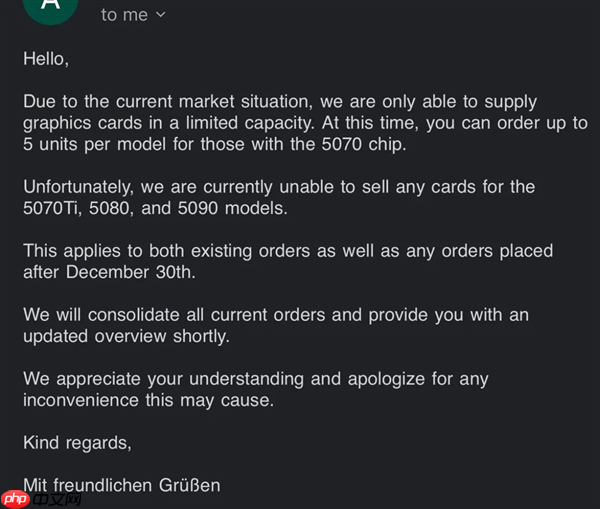
Task: Click the "Mit freundlichen Grüßen" closing line
Action: click(x=121, y=486)
